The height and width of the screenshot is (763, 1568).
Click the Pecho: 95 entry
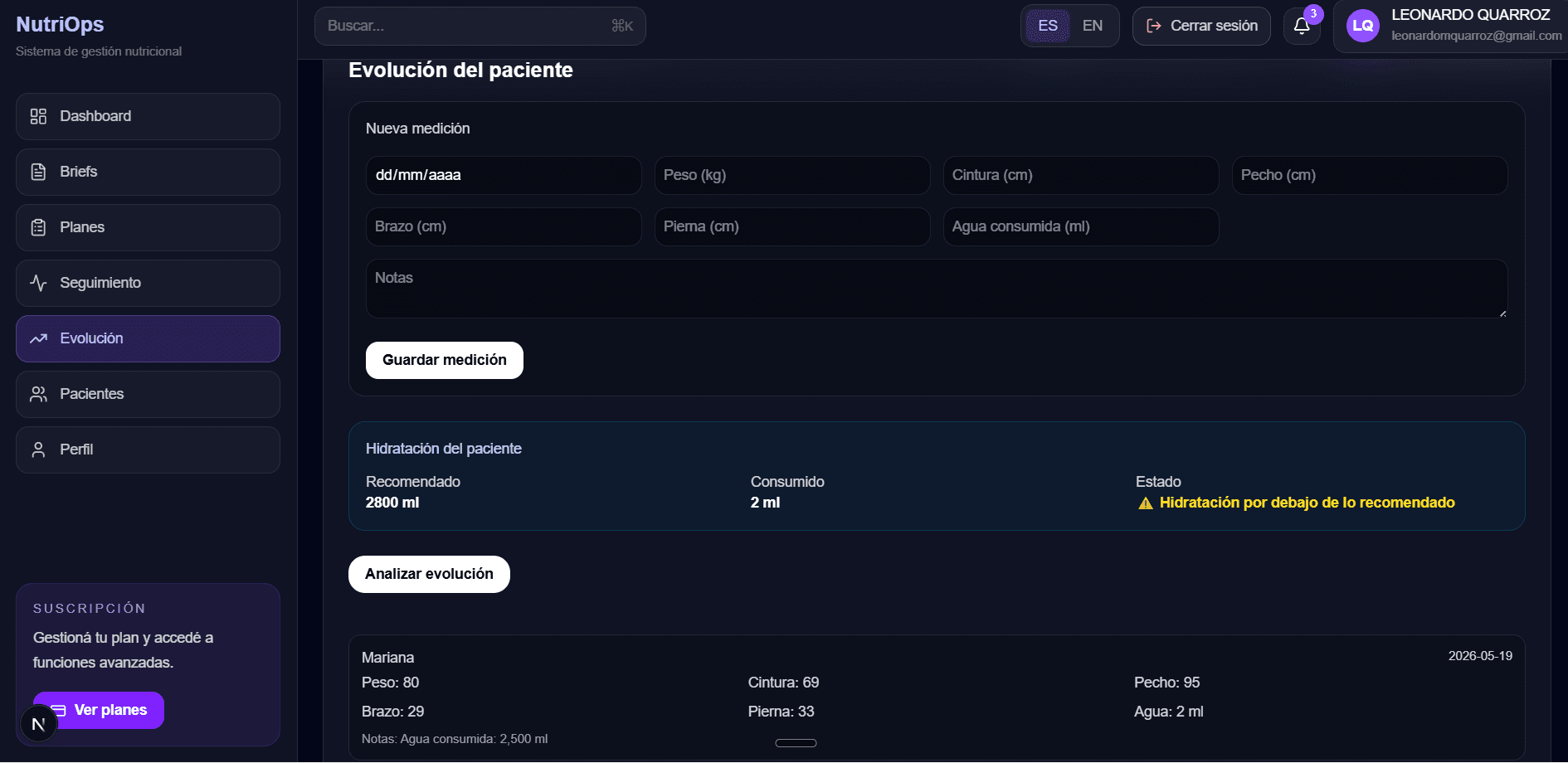[1166, 683]
